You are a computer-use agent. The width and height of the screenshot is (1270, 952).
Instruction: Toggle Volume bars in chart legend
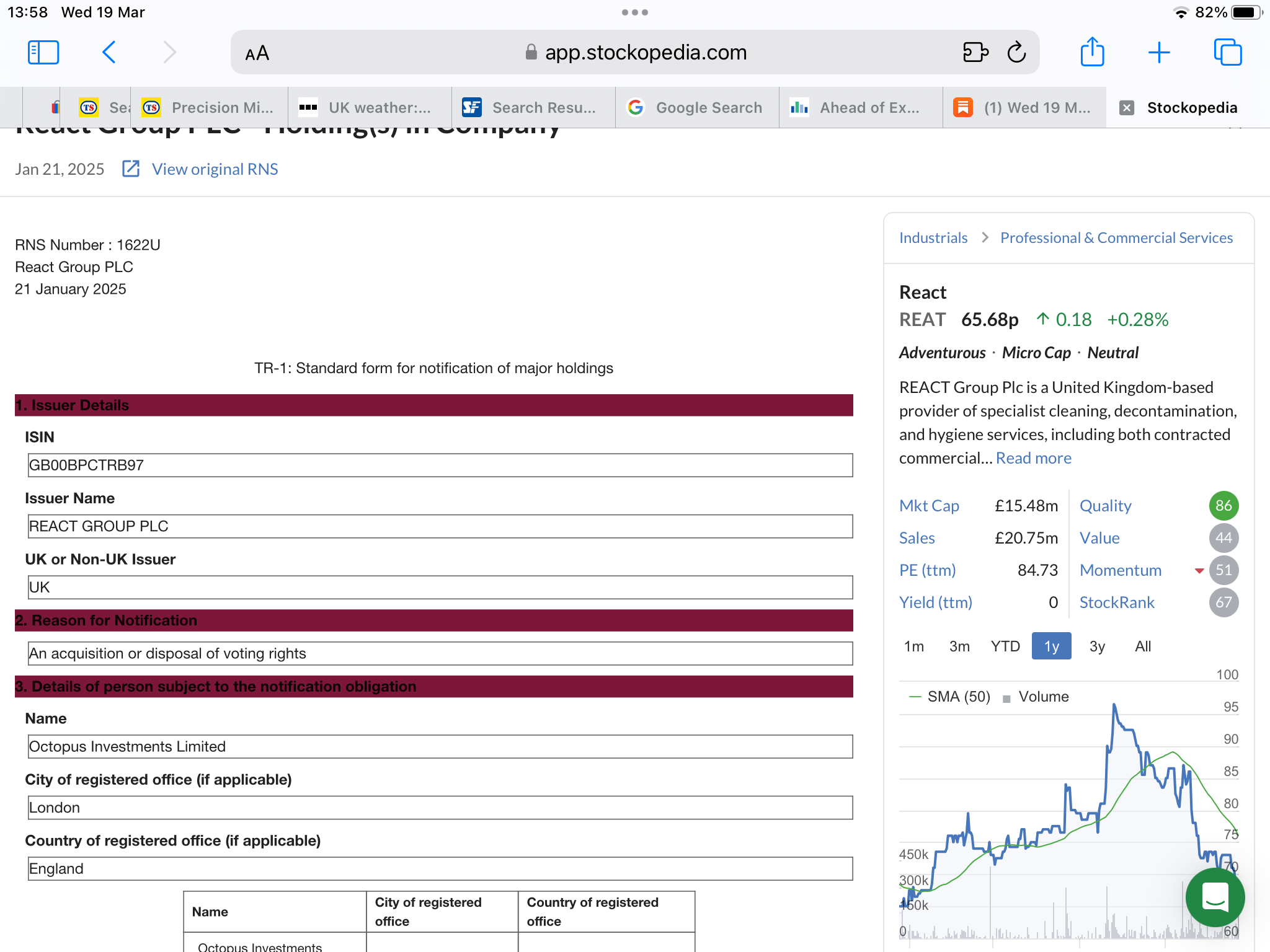[x=1036, y=697]
